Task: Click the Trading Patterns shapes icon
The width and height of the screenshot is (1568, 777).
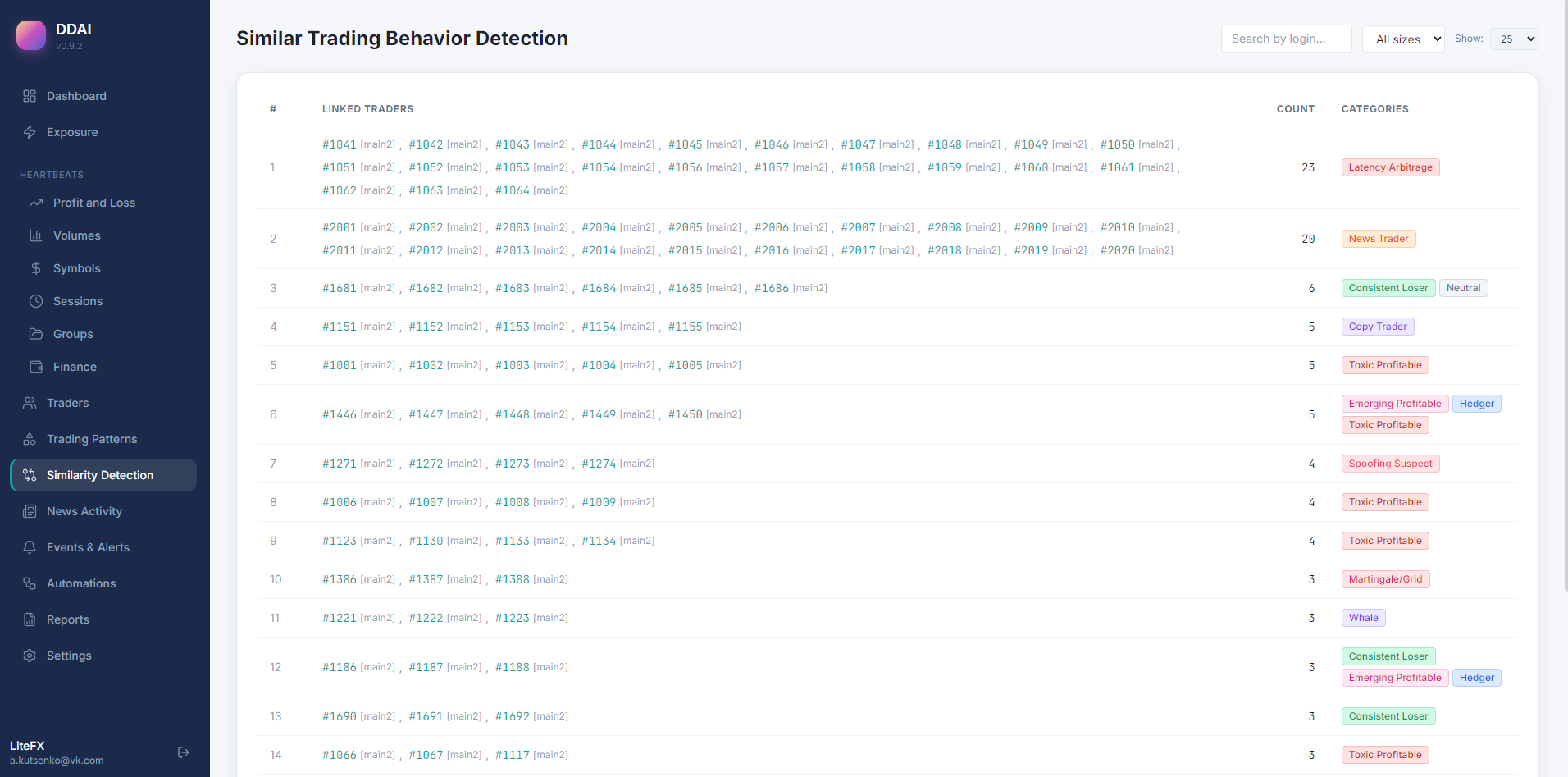Action: click(x=30, y=439)
